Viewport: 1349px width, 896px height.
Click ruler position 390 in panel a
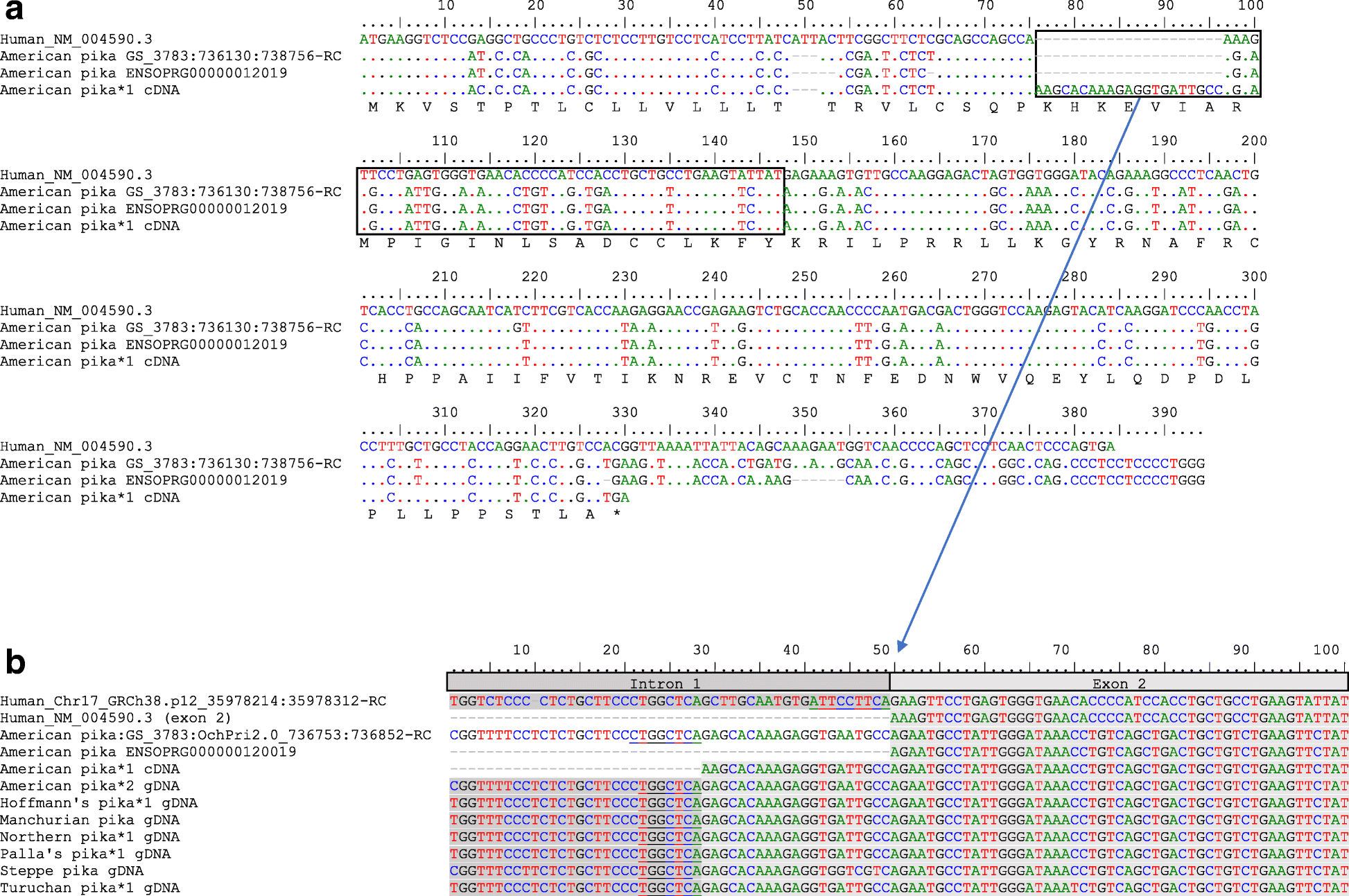pyautogui.click(x=1165, y=413)
